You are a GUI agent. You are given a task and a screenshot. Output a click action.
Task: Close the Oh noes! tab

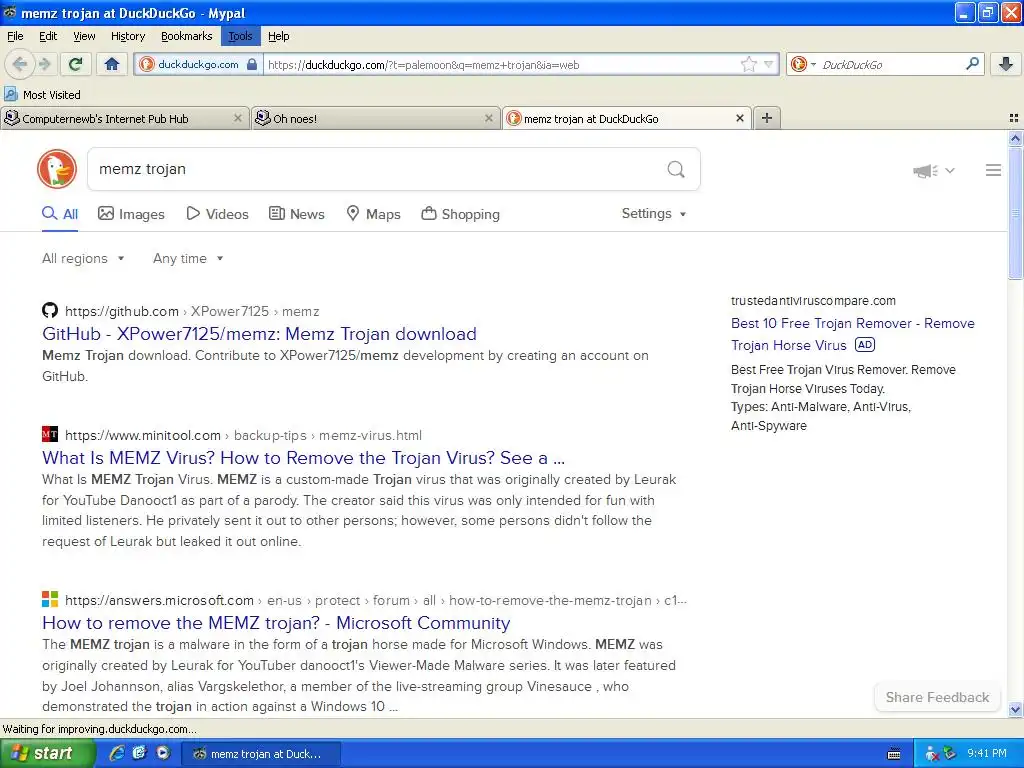click(x=488, y=118)
